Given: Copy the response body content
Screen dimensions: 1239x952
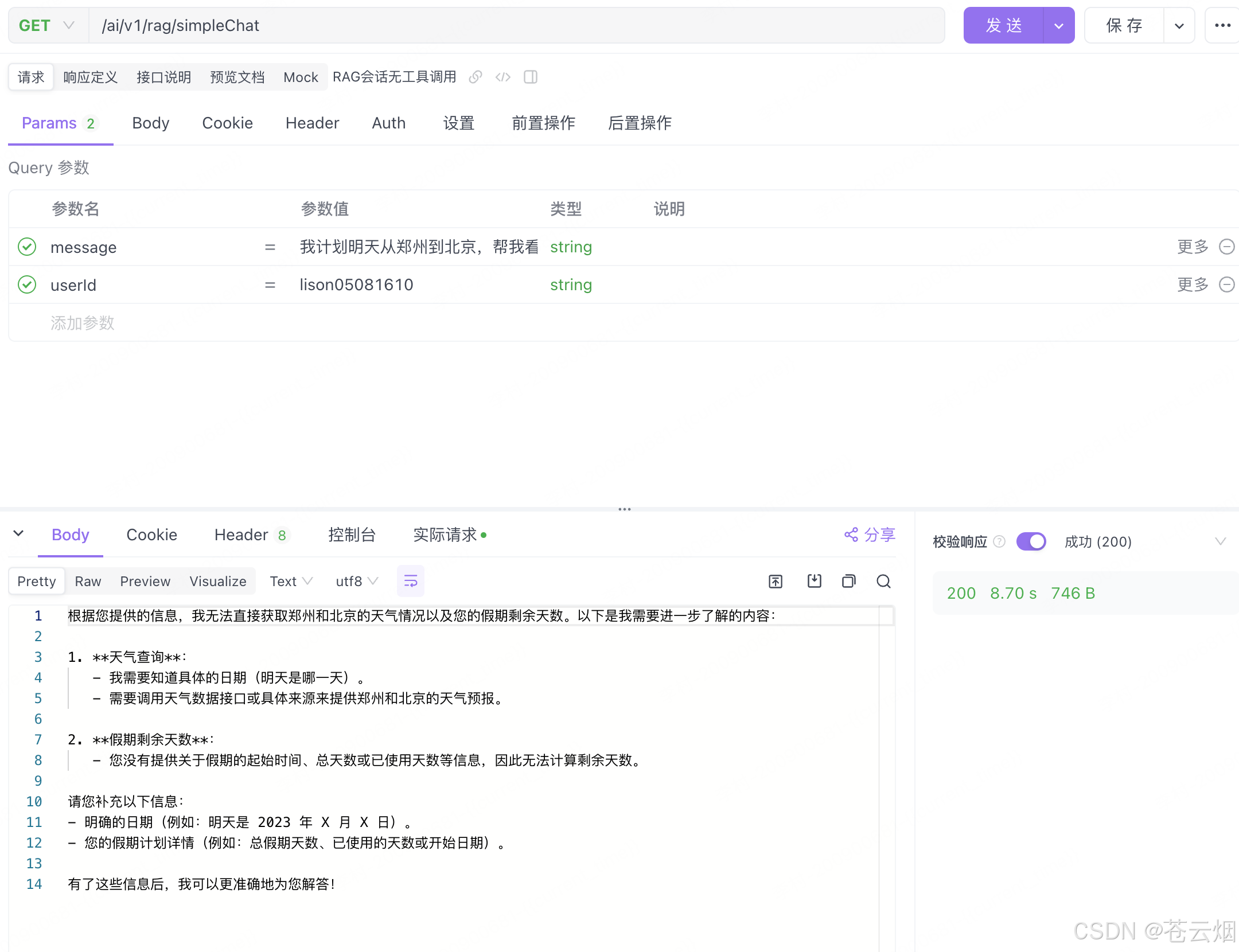Looking at the screenshot, I should tap(849, 582).
